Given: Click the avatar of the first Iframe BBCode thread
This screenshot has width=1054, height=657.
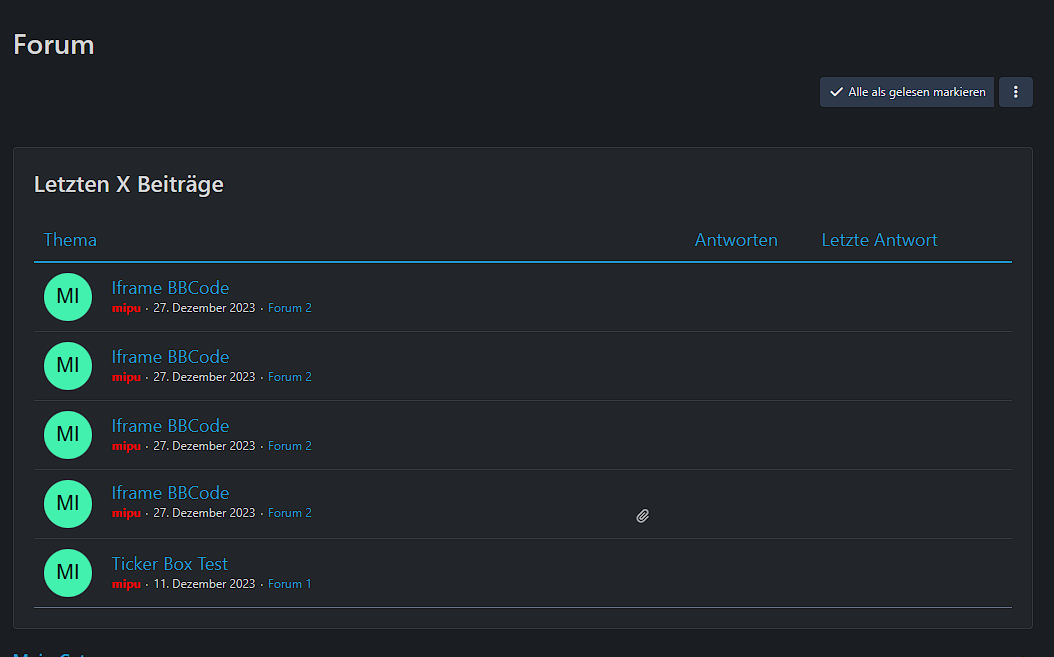Looking at the screenshot, I should tap(68, 297).
